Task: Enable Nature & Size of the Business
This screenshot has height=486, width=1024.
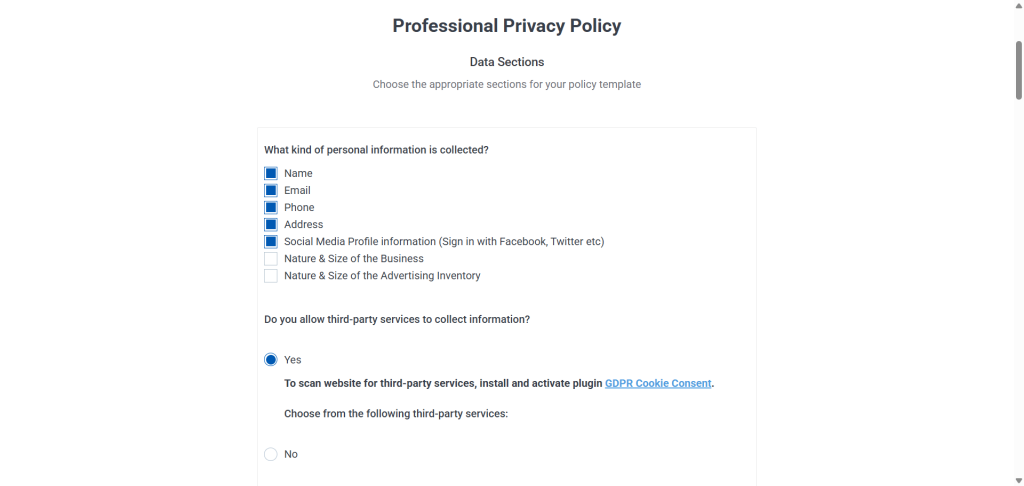Action: pyautogui.click(x=271, y=258)
